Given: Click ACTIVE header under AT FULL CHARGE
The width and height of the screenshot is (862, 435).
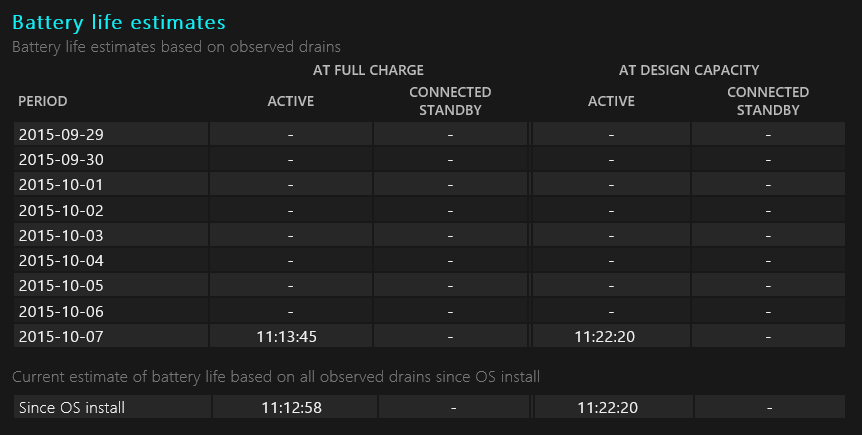Looking at the screenshot, I should 290,101.
